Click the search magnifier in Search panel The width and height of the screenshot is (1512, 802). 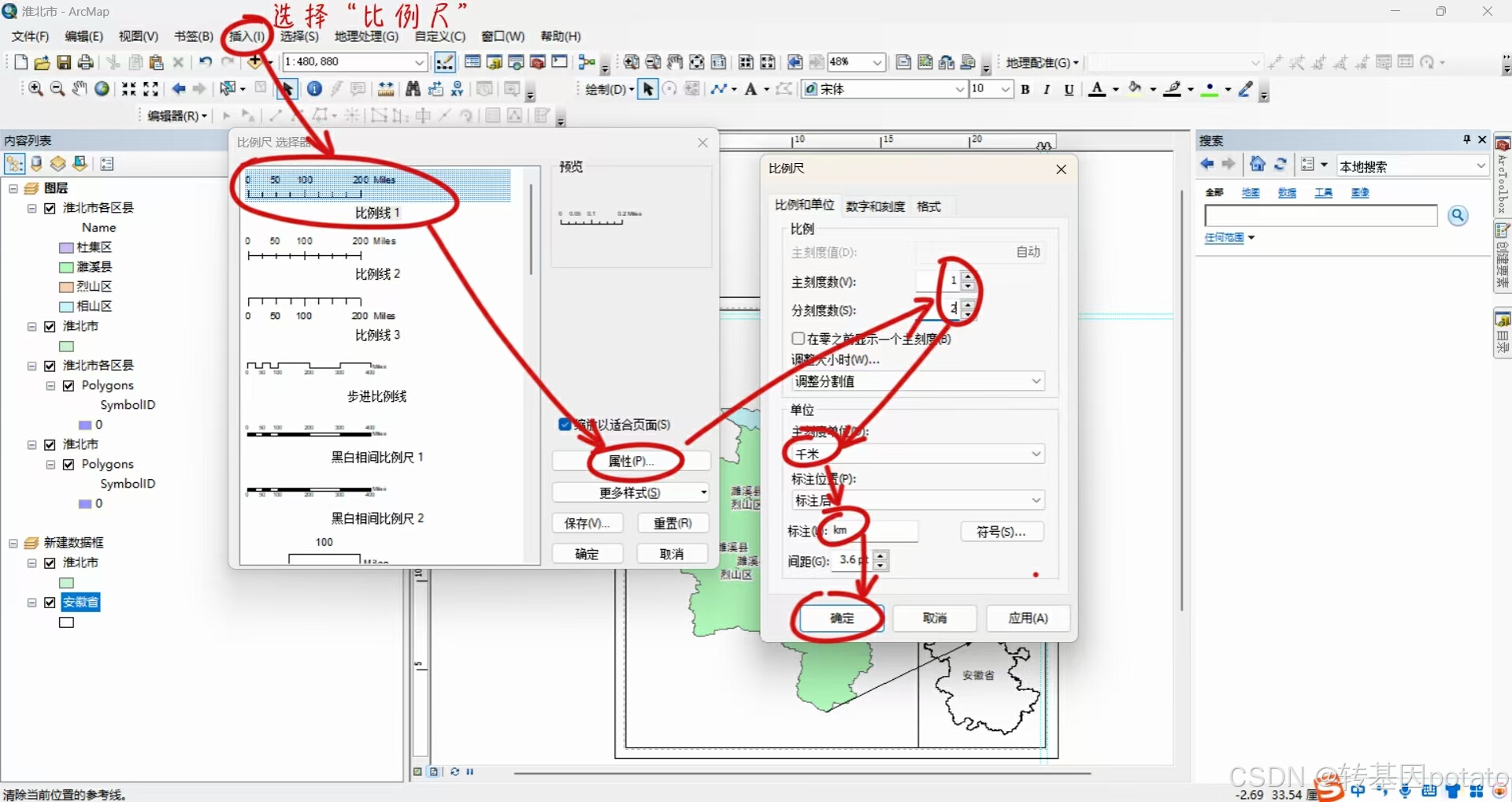tap(1458, 215)
